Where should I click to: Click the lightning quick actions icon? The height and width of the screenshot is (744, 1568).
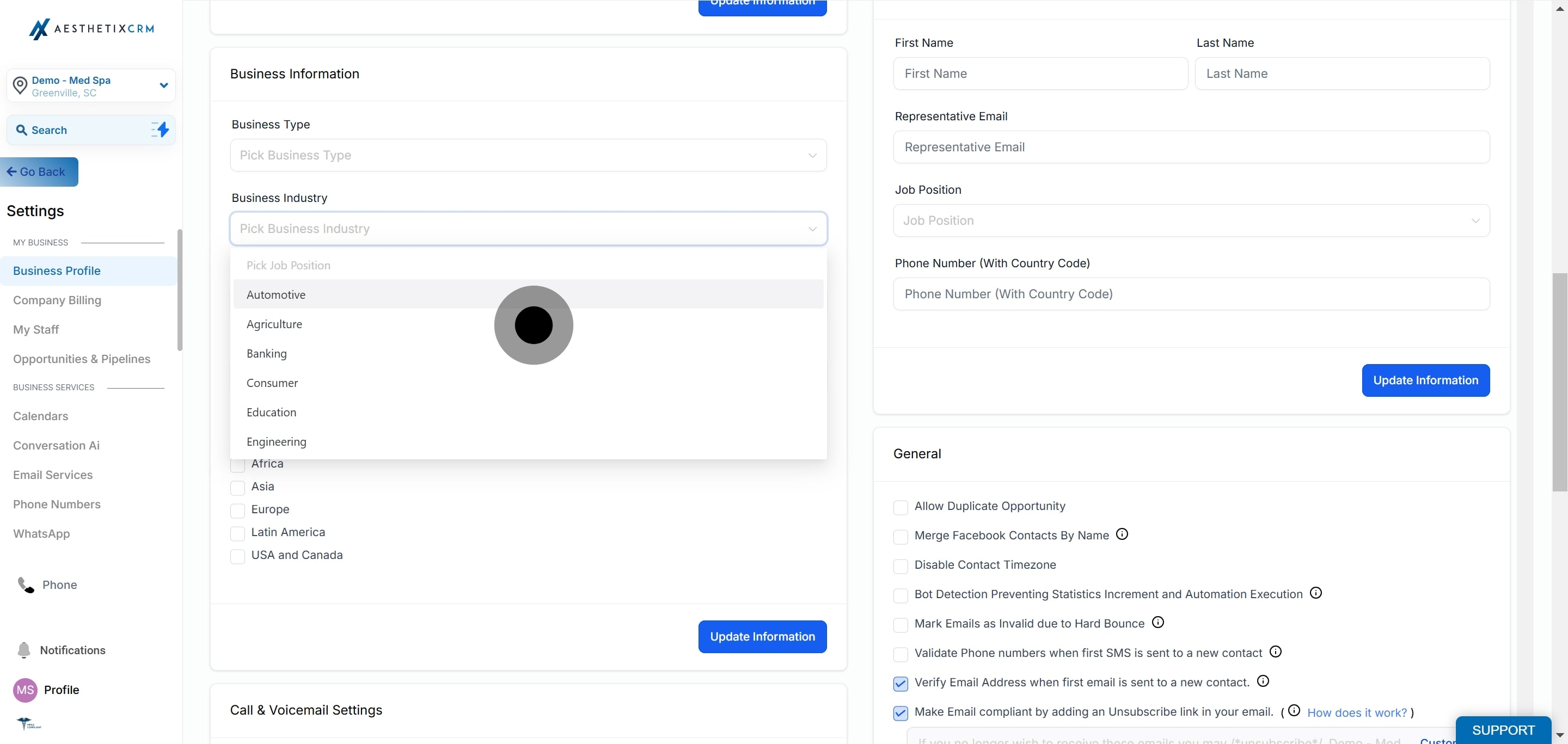(x=160, y=130)
